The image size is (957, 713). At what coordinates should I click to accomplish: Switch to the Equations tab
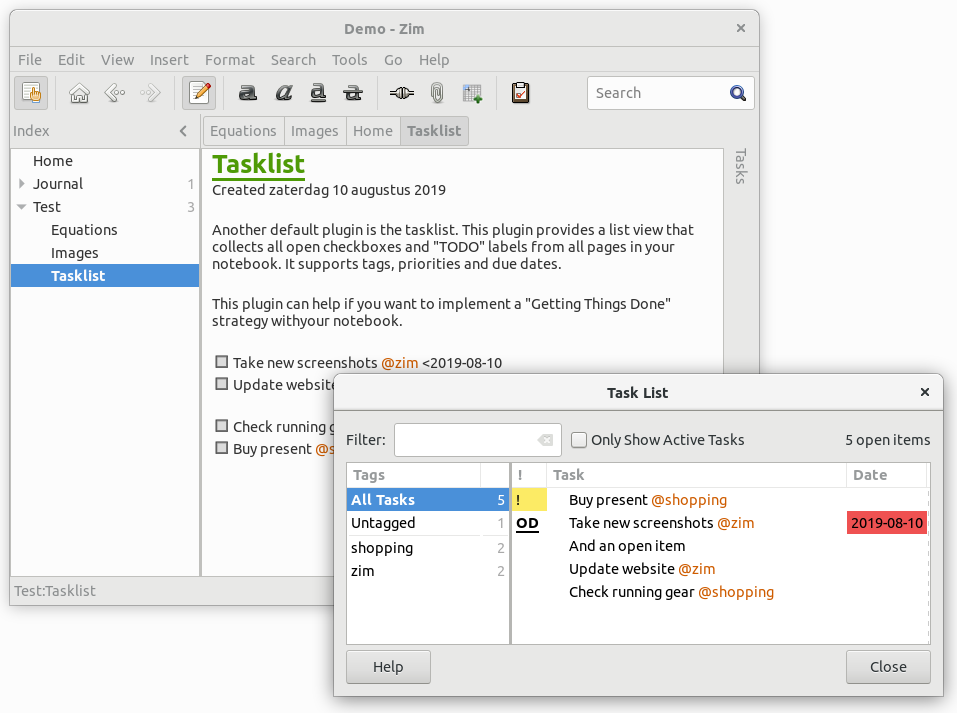coord(242,130)
